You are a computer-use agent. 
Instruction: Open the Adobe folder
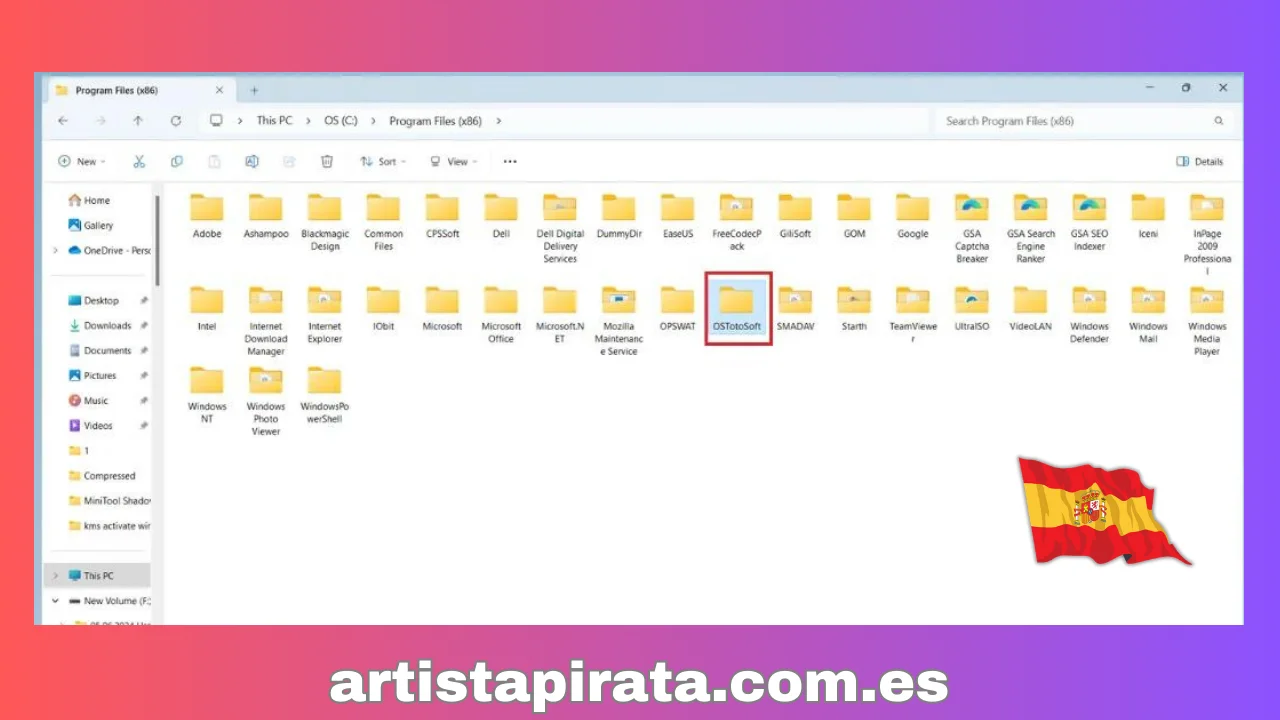click(x=207, y=216)
